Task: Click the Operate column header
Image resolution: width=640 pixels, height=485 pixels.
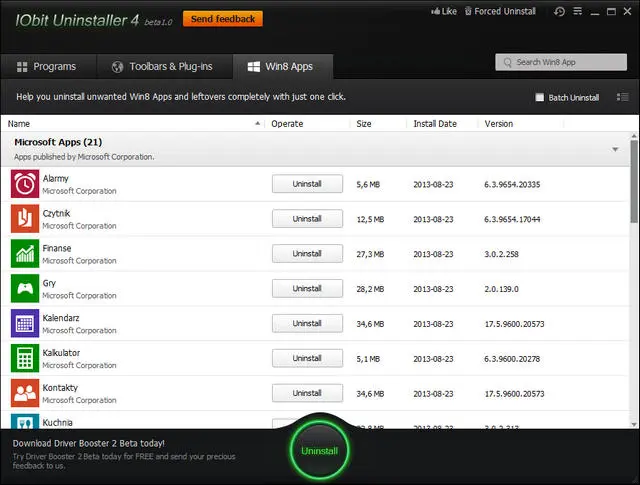Action: pyautogui.click(x=287, y=124)
